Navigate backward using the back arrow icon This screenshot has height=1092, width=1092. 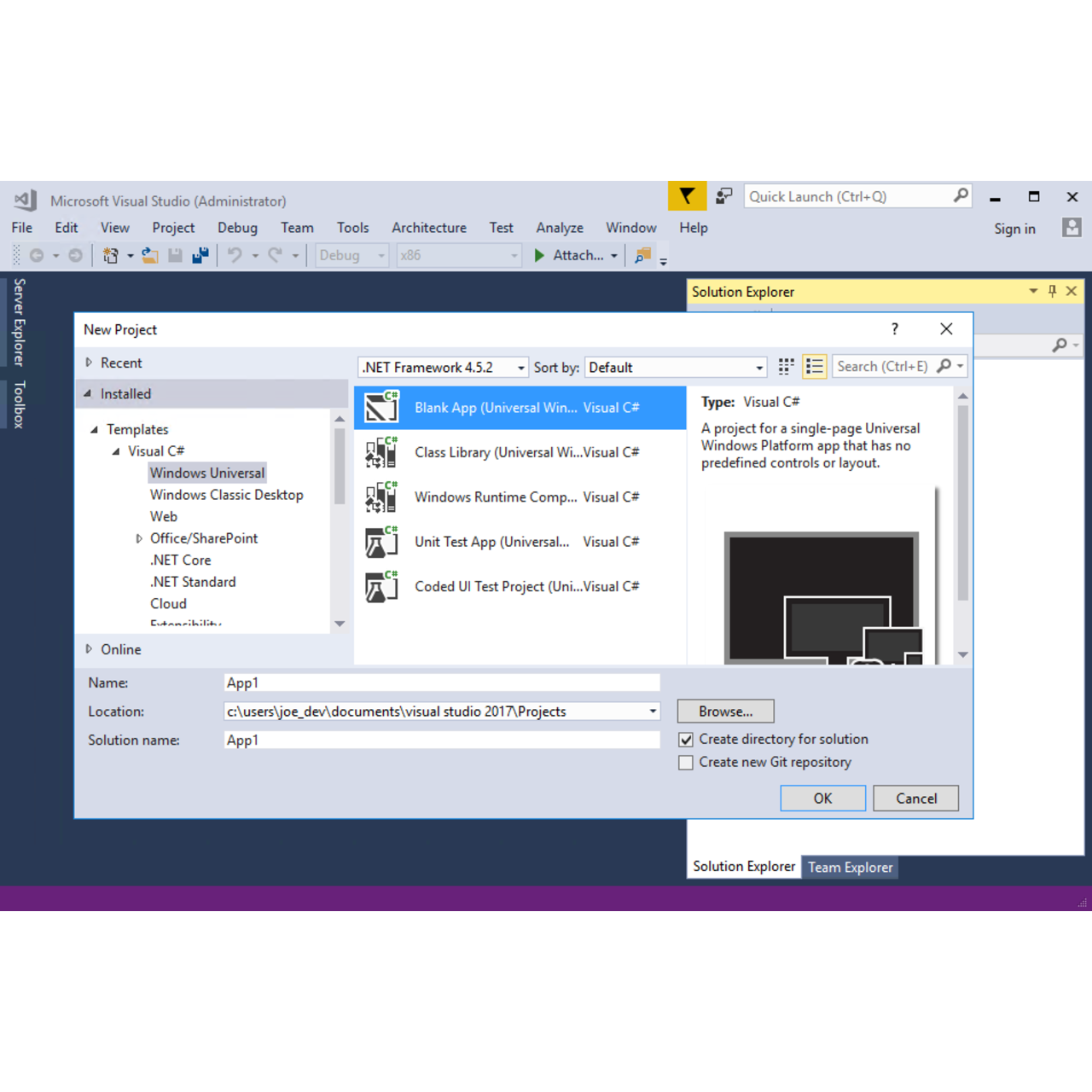37,255
